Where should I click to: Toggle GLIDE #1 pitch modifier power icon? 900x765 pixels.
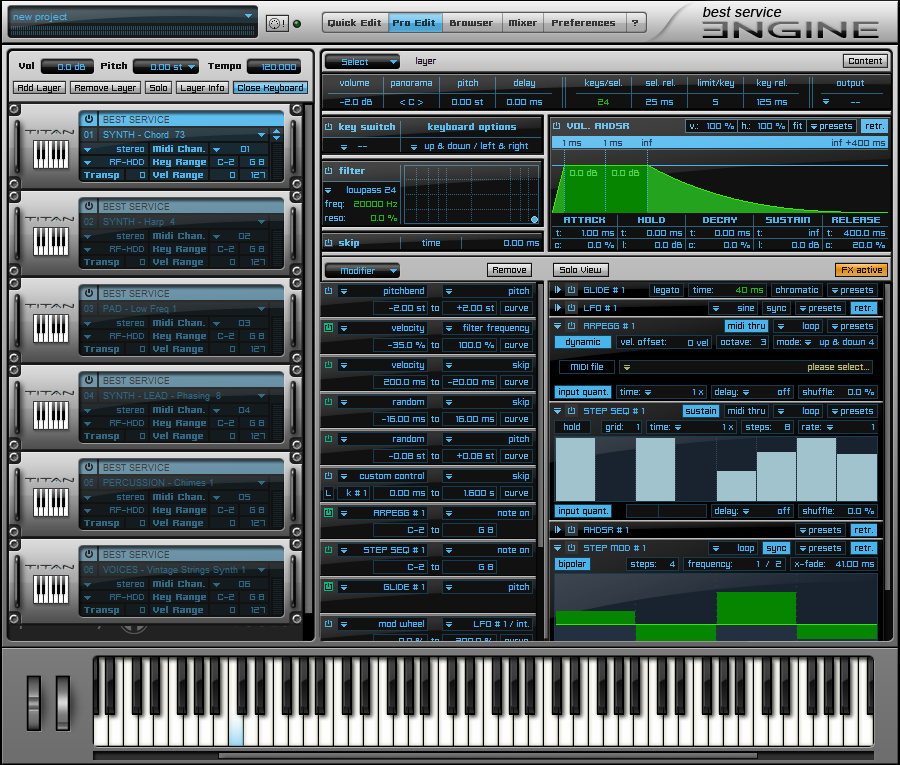[x=329, y=587]
